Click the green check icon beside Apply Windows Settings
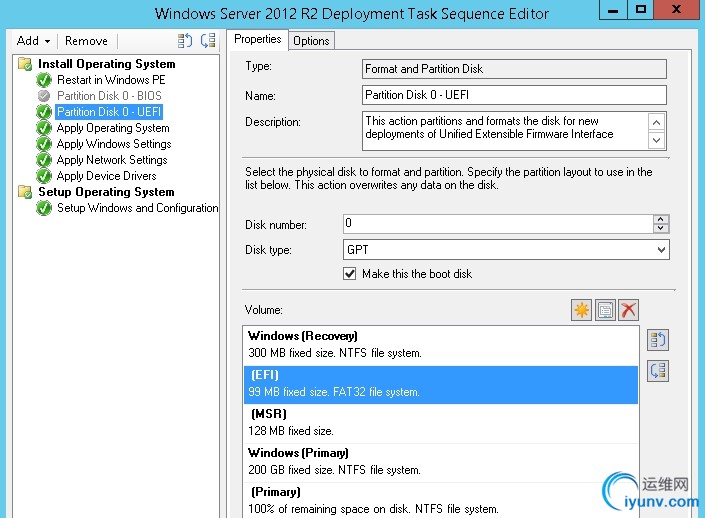This screenshot has height=518, width=705. tap(44, 144)
